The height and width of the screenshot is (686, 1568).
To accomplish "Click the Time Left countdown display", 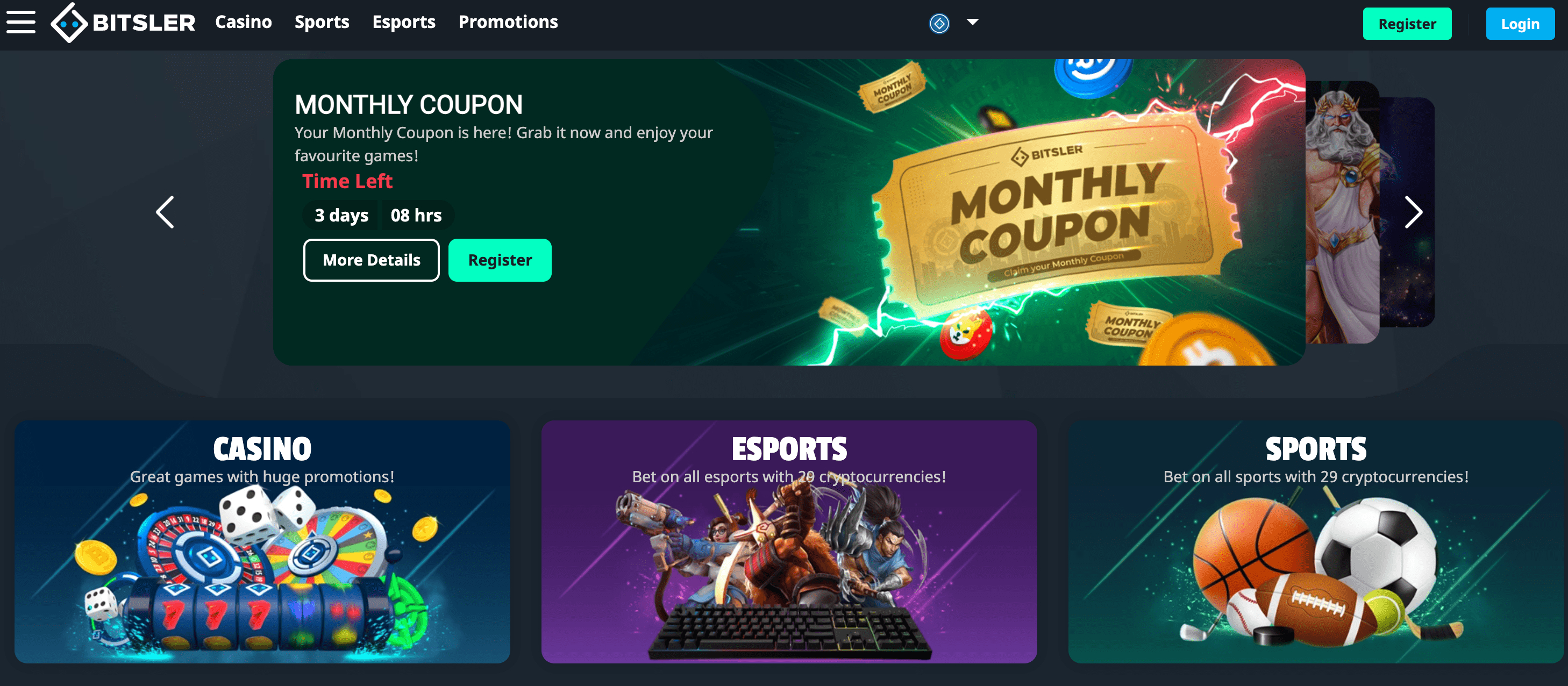I will click(x=378, y=215).
